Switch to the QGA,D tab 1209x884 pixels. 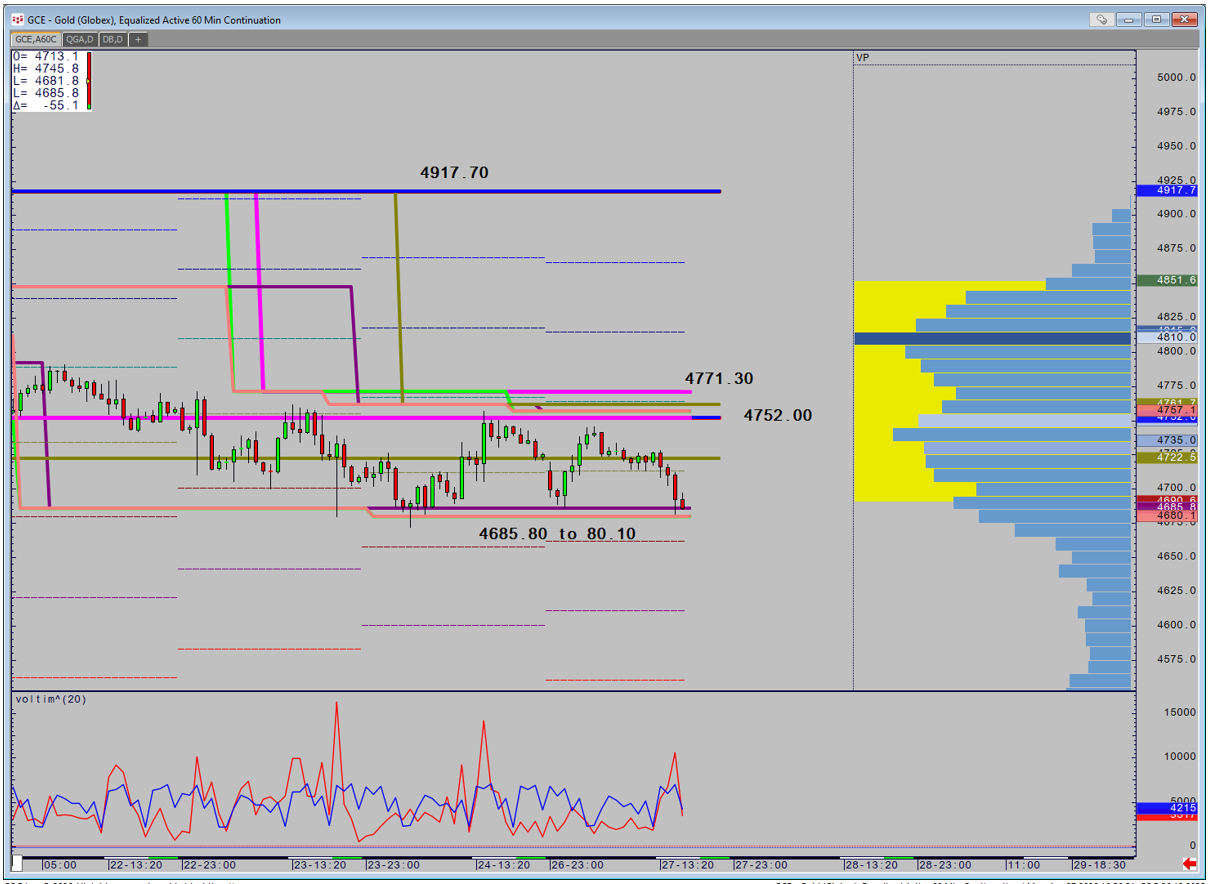(81, 39)
